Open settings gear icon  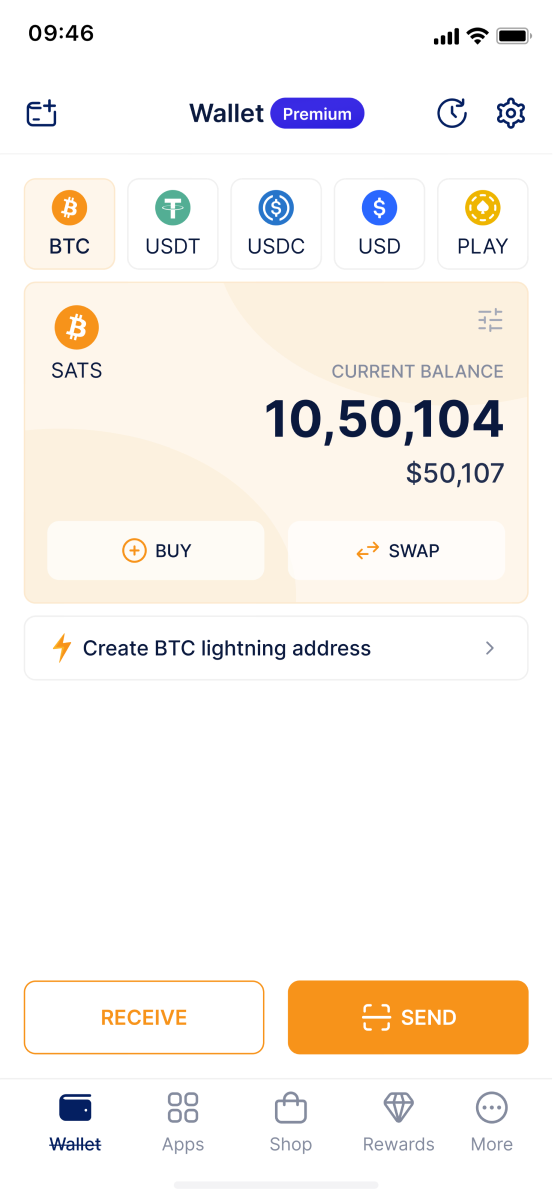point(511,113)
